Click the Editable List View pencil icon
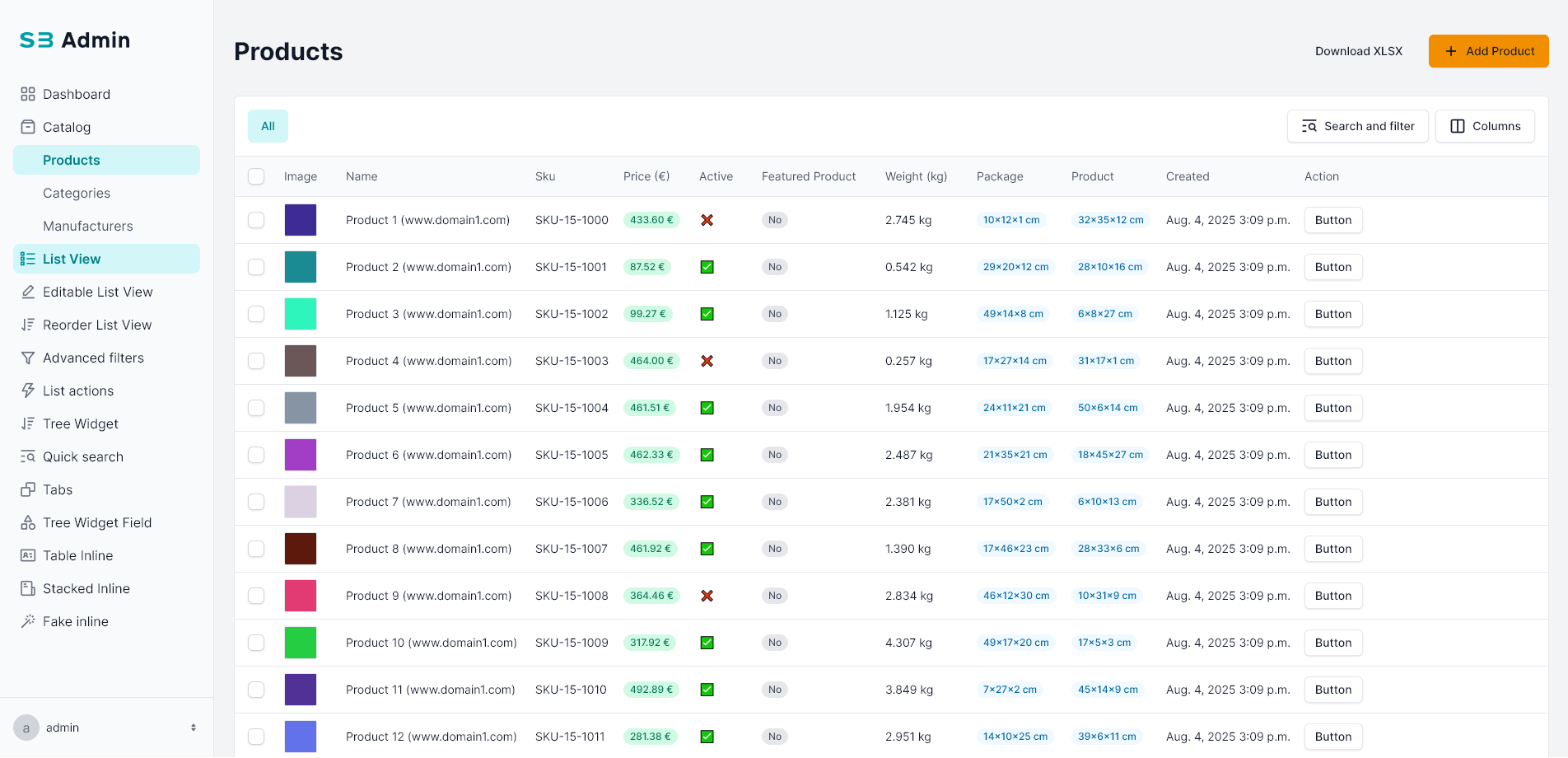 28,292
